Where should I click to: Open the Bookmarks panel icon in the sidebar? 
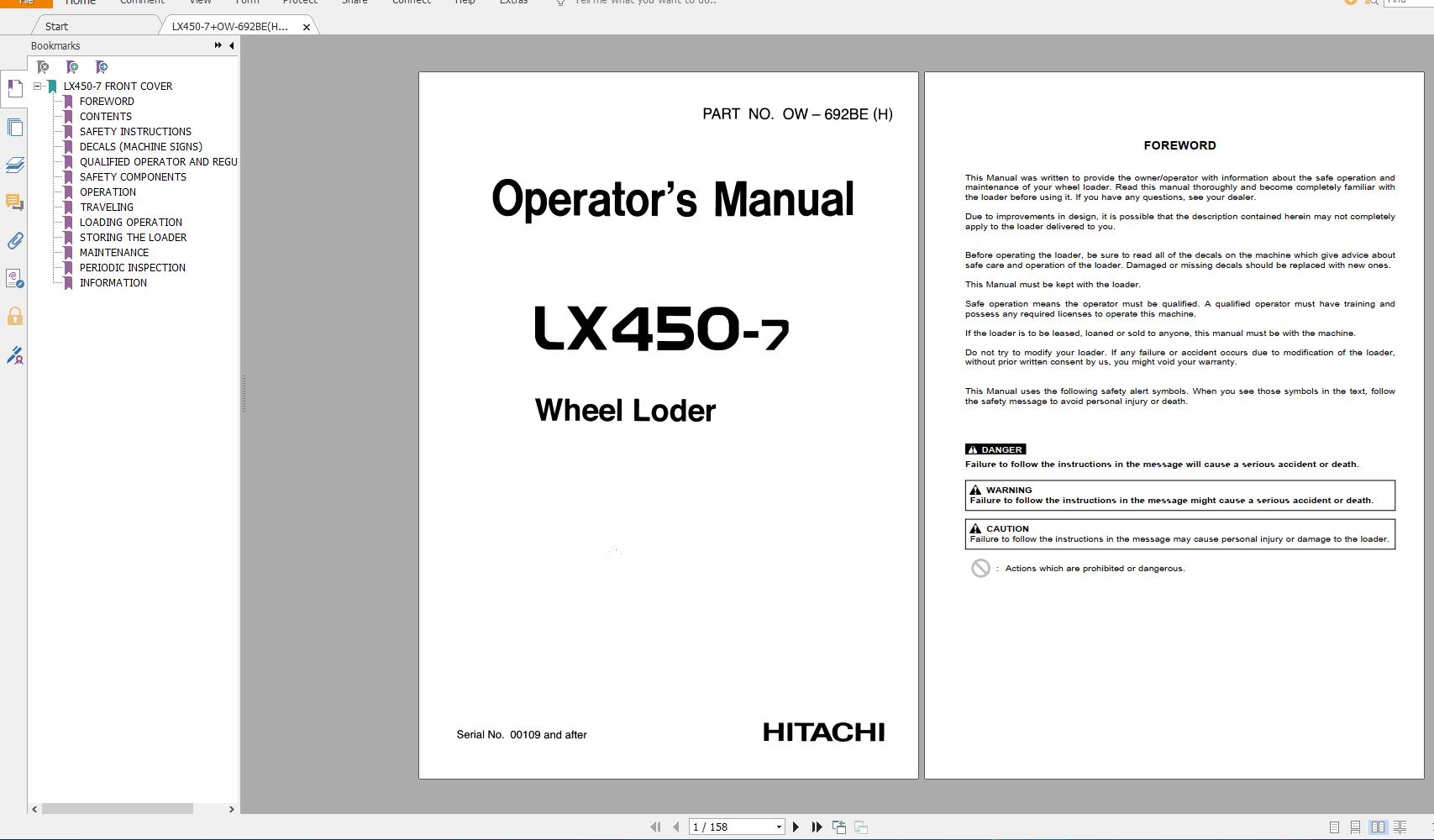coord(14,88)
